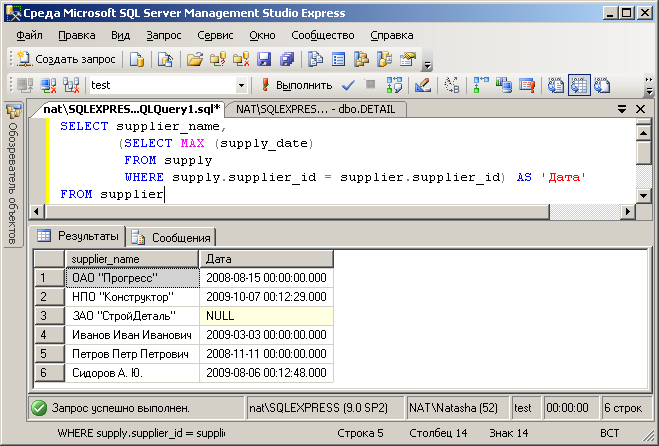Close the current query document tab

[641, 109]
